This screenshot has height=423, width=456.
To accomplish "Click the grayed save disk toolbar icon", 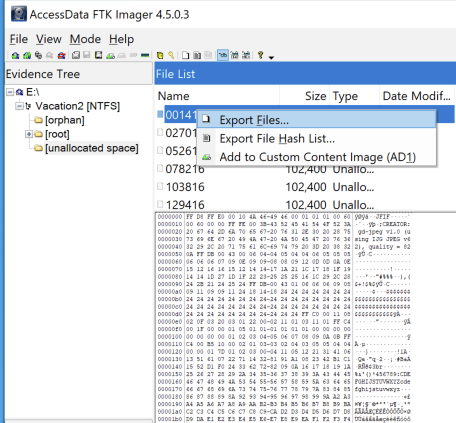I will click(x=208, y=55).
